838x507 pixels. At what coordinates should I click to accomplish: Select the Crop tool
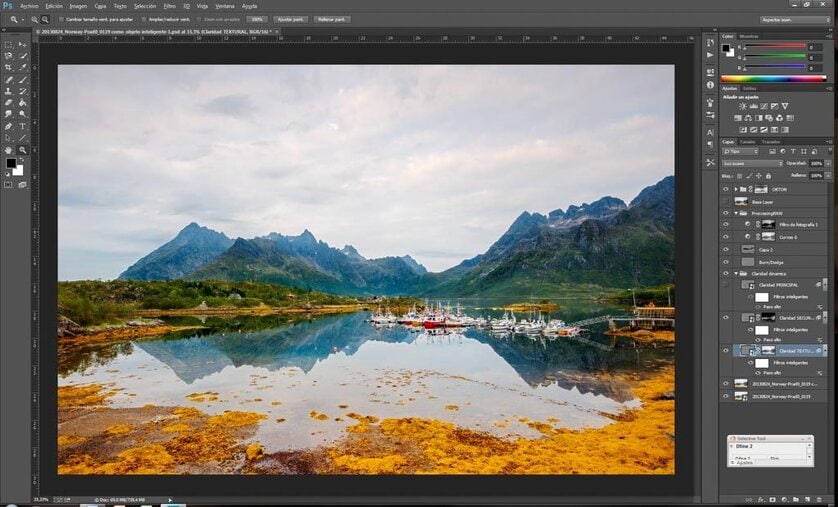pos(9,67)
